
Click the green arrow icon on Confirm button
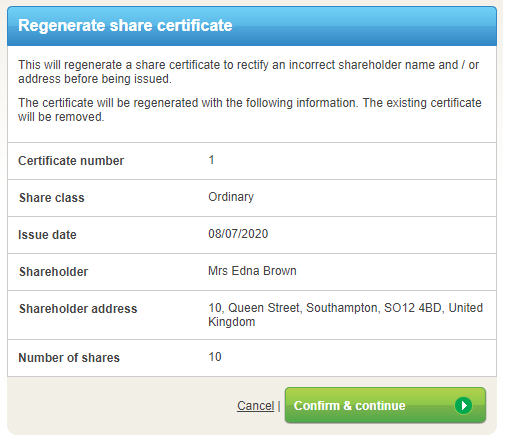(463, 405)
